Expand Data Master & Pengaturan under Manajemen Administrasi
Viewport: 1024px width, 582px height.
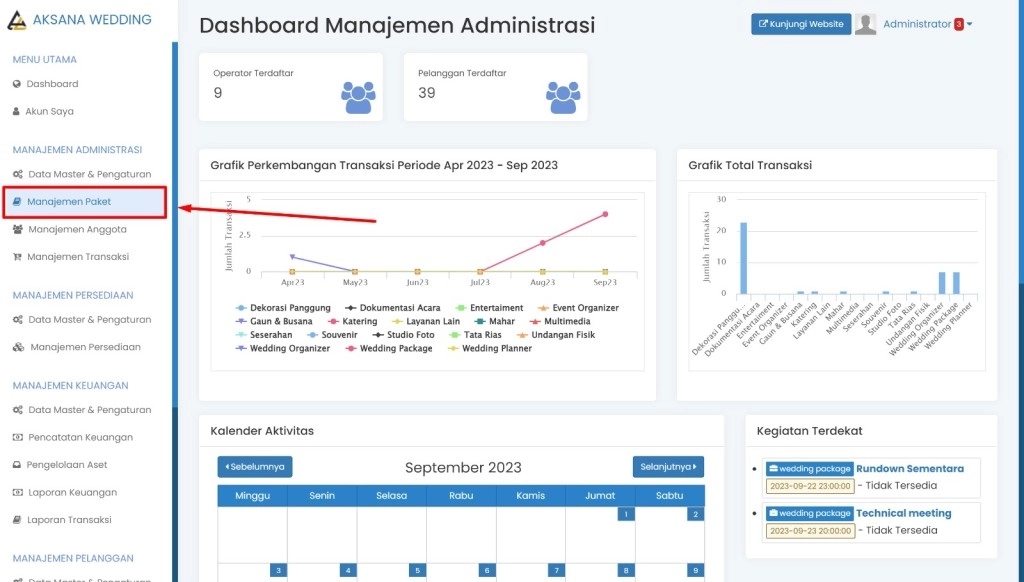pos(89,174)
